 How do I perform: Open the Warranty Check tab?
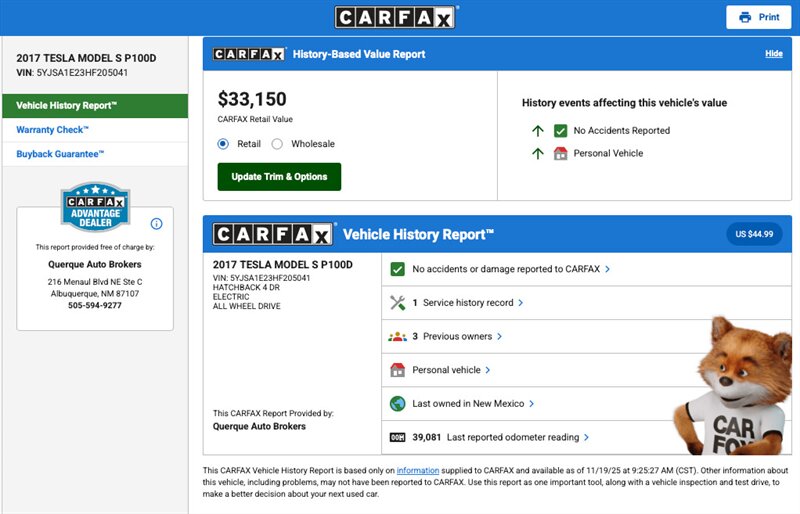pyautogui.click(x=53, y=130)
